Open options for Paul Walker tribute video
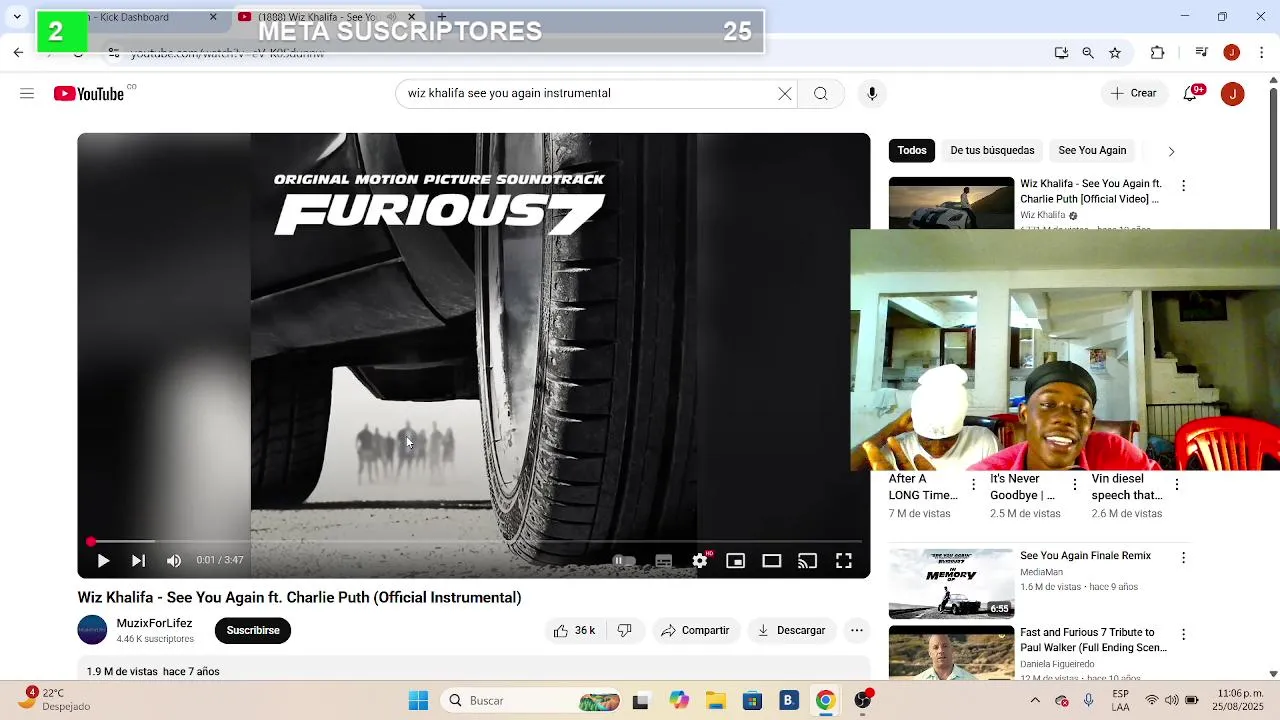 coord(1184,635)
